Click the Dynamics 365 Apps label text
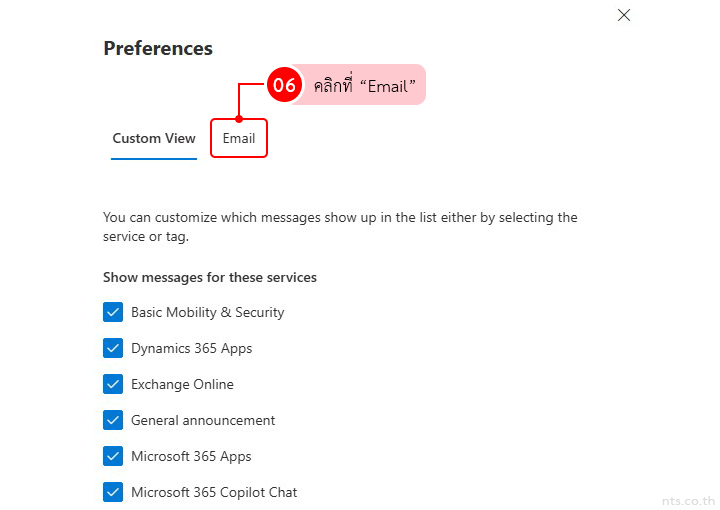The height and width of the screenshot is (510, 720). (191, 348)
